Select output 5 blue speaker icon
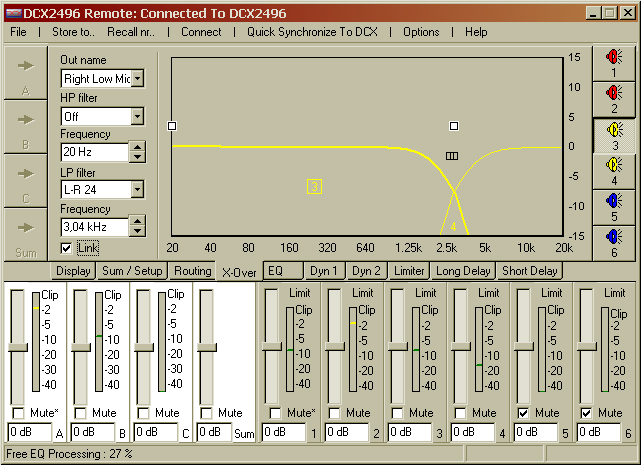This screenshot has width=641, height=465. pyautogui.click(x=614, y=207)
